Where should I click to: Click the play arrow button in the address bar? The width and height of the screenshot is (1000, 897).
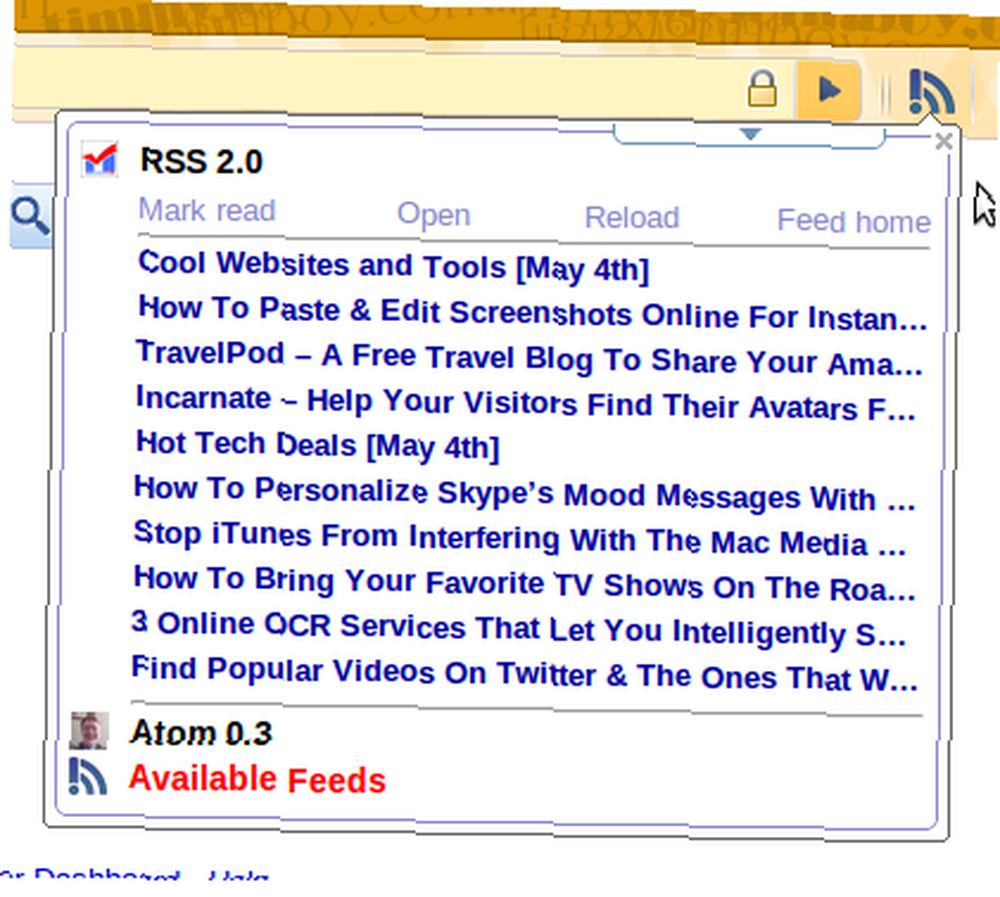(x=828, y=90)
